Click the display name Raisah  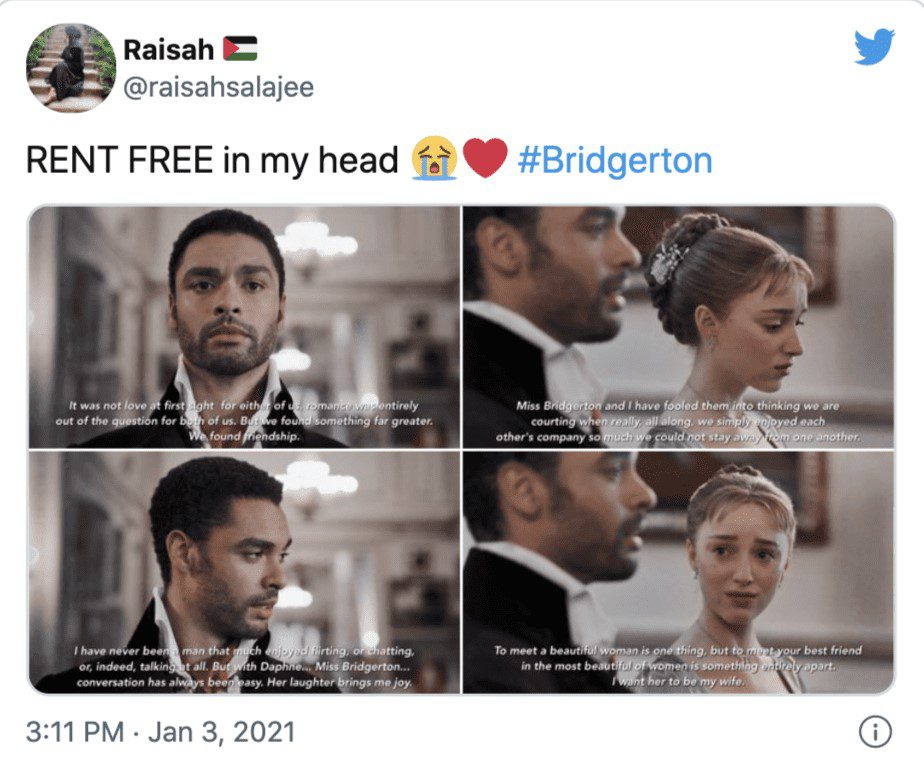click(169, 49)
